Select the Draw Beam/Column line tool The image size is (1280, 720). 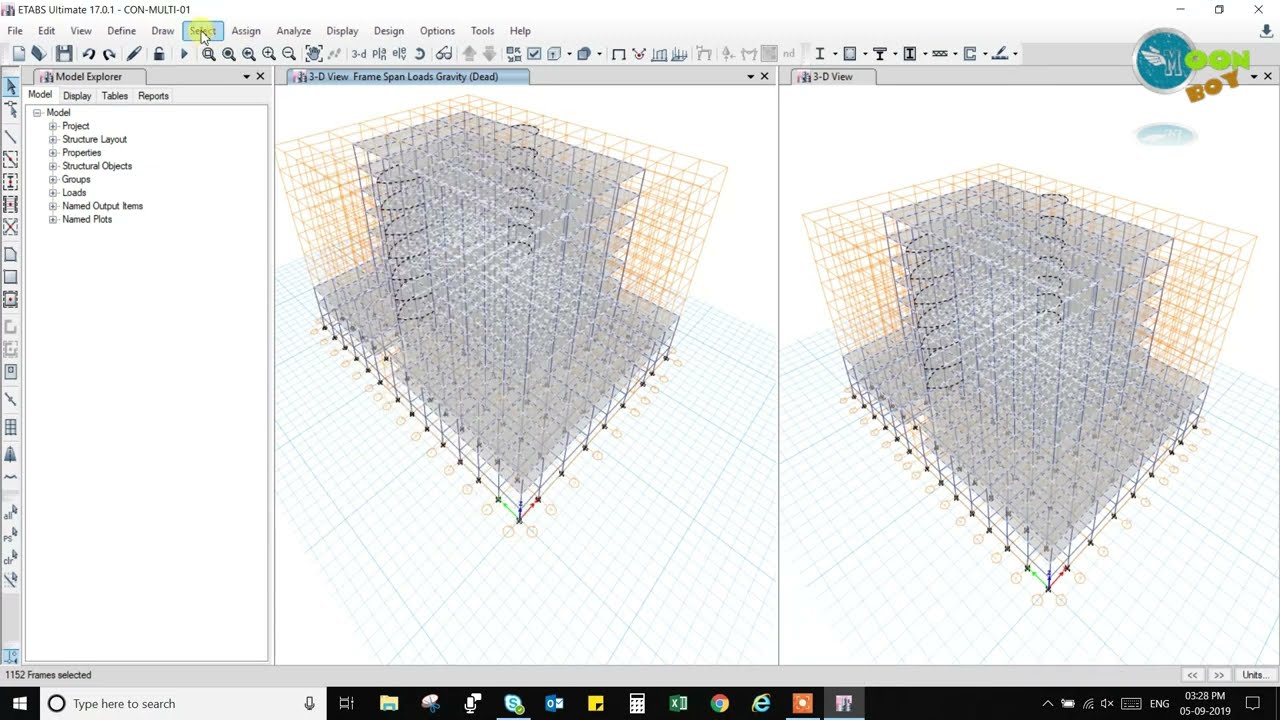point(11,137)
